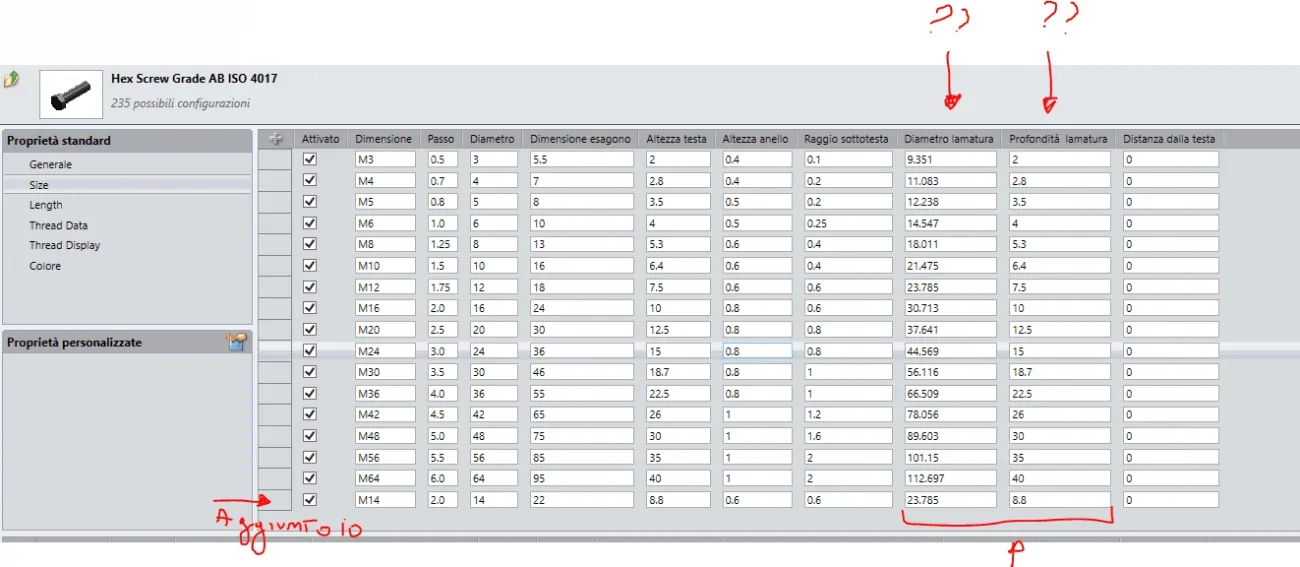
Task: Click the Dimensione column header
Action: click(x=383, y=139)
